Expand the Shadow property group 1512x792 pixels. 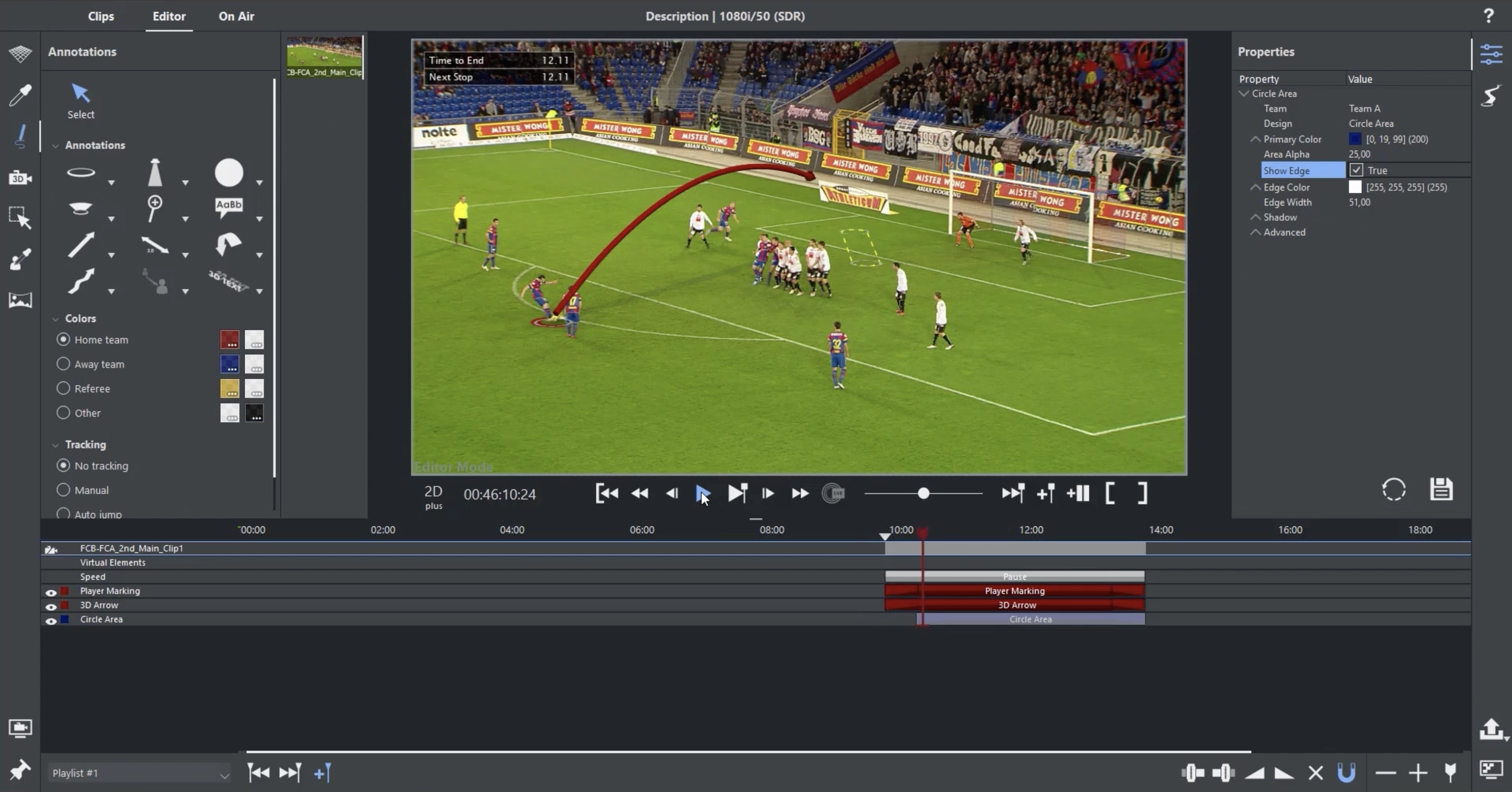point(1255,217)
